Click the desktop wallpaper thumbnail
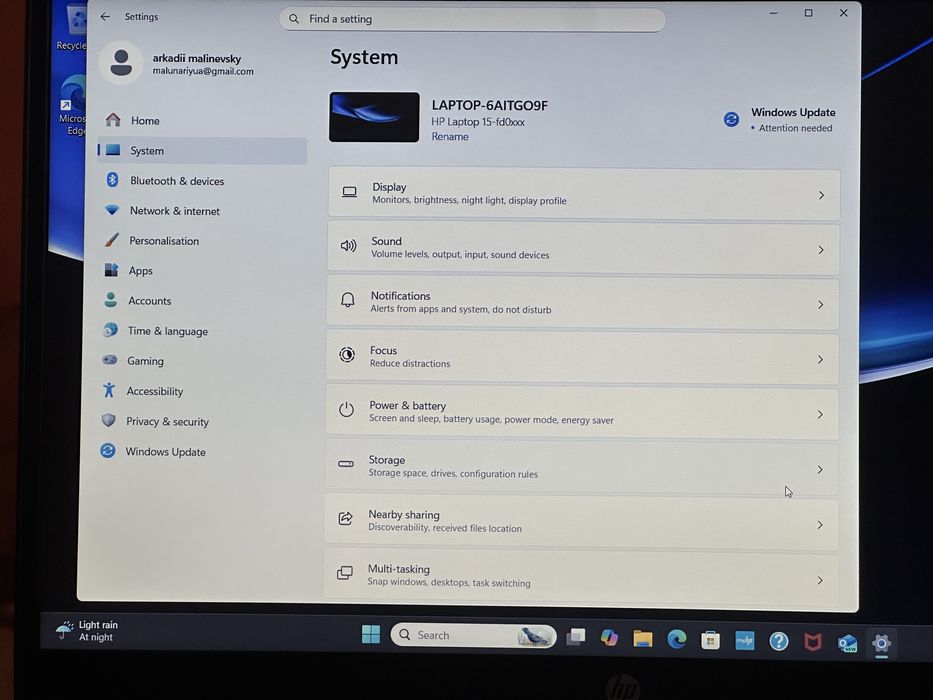The image size is (933, 700). point(374,117)
